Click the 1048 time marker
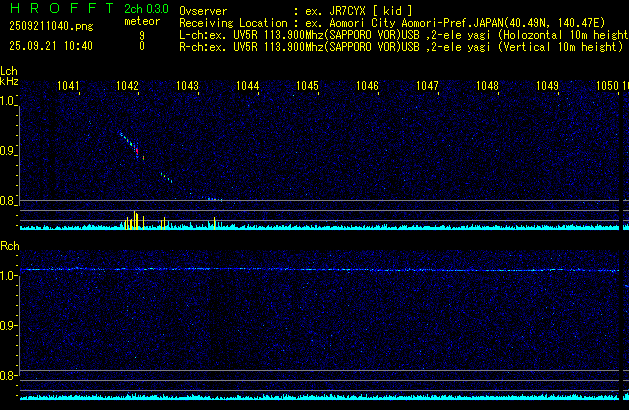Image resolution: width=629 pixels, height=410 pixels. [487, 87]
